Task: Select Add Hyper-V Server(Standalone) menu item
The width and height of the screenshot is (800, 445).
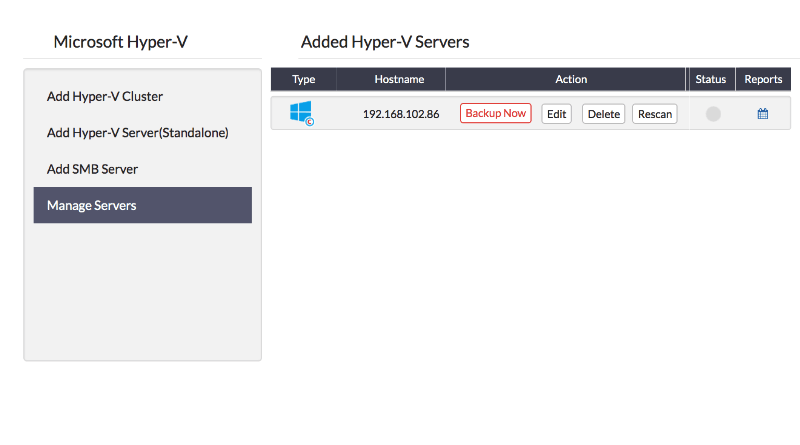Action: coord(138,133)
